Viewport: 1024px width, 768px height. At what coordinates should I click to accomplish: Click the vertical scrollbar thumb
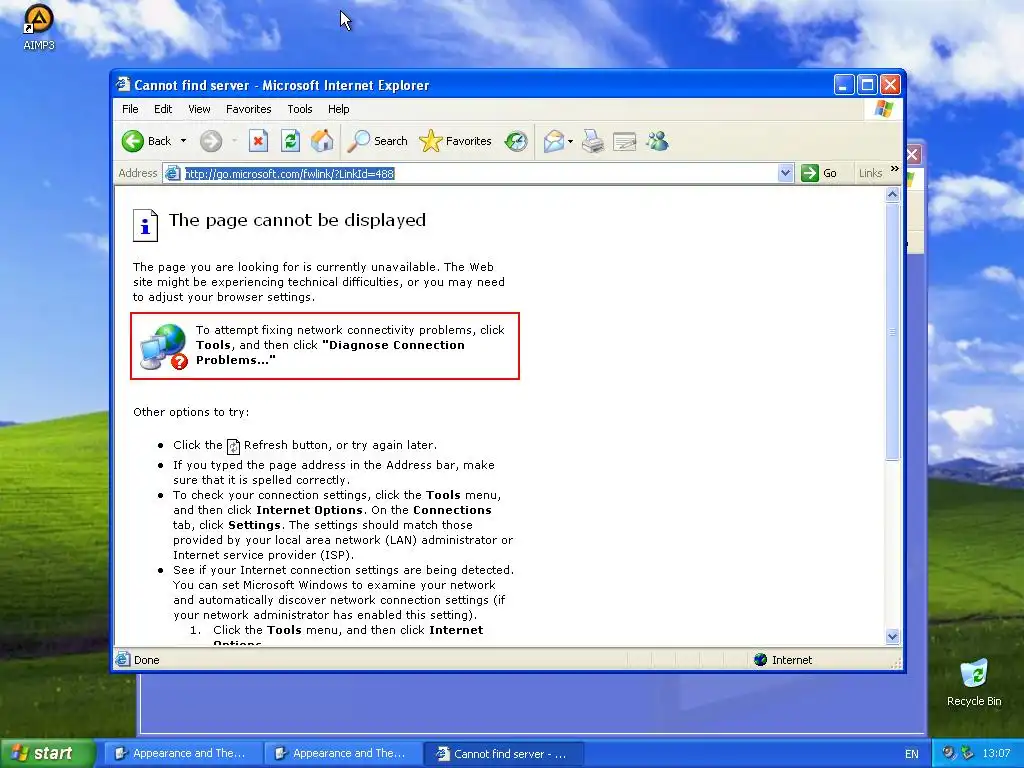[893, 332]
